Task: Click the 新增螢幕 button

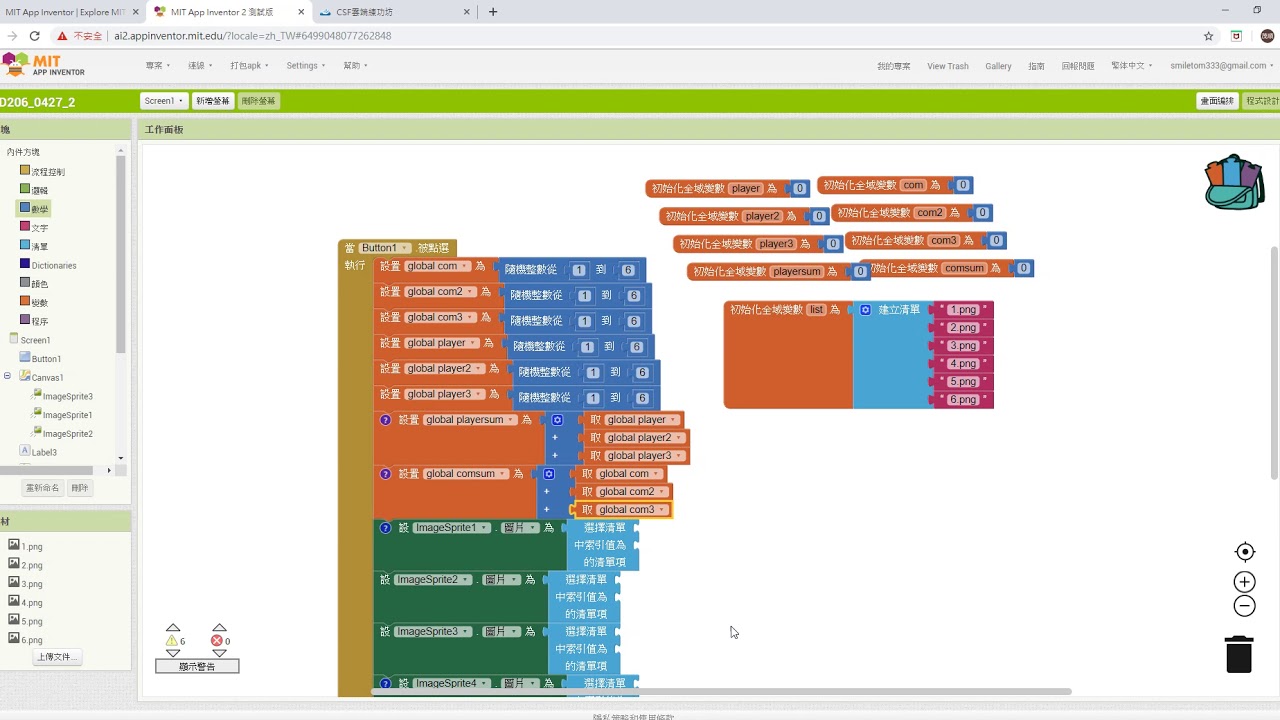Action: click(x=213, y=101)
